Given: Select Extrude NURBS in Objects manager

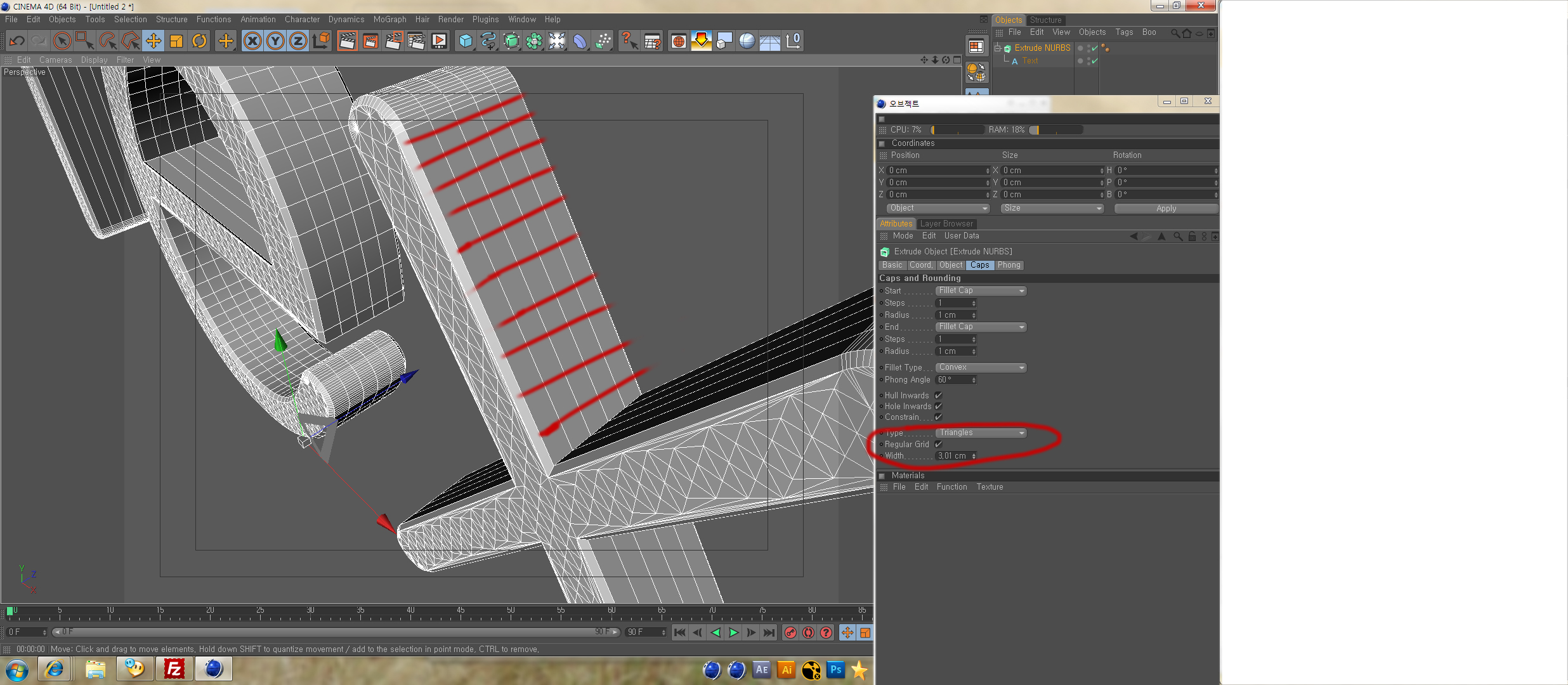Looking at the screenshot, I should point(1042,48).
